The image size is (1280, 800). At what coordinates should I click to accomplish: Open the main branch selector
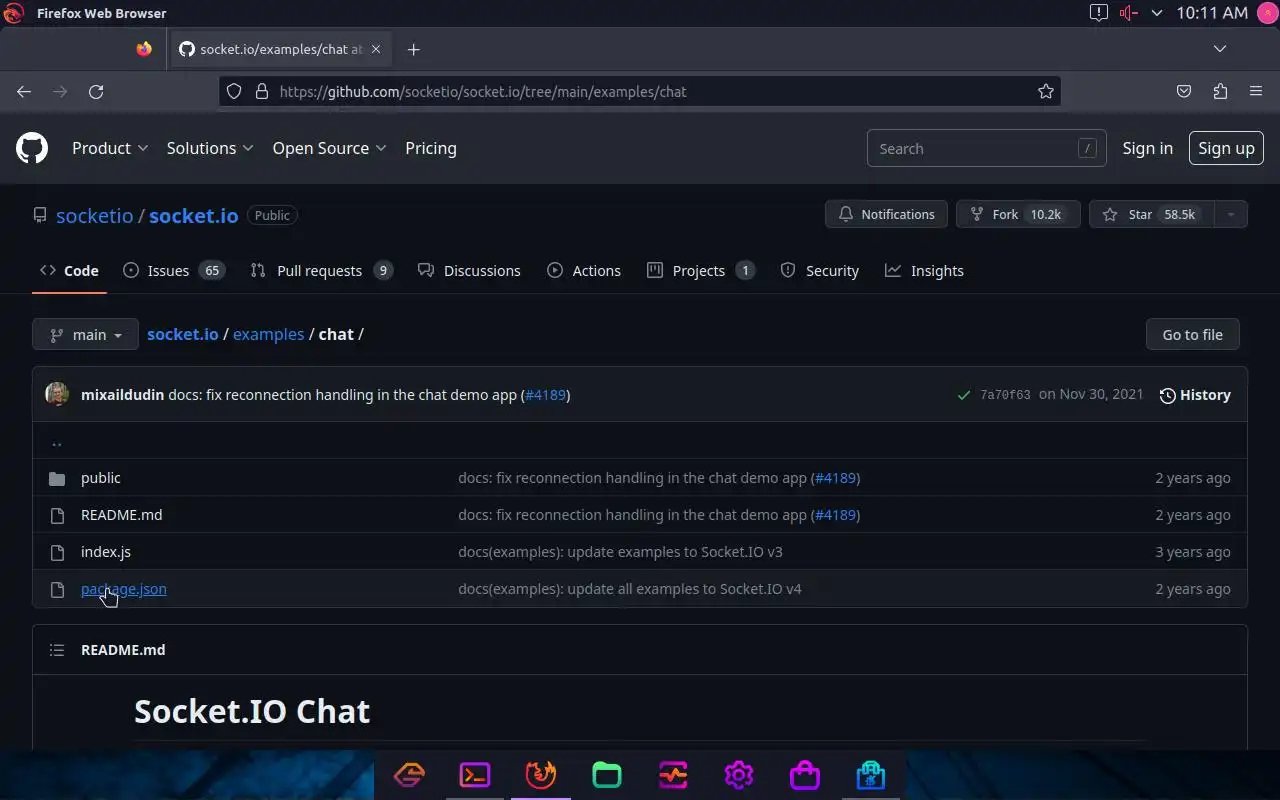[85, 335]
